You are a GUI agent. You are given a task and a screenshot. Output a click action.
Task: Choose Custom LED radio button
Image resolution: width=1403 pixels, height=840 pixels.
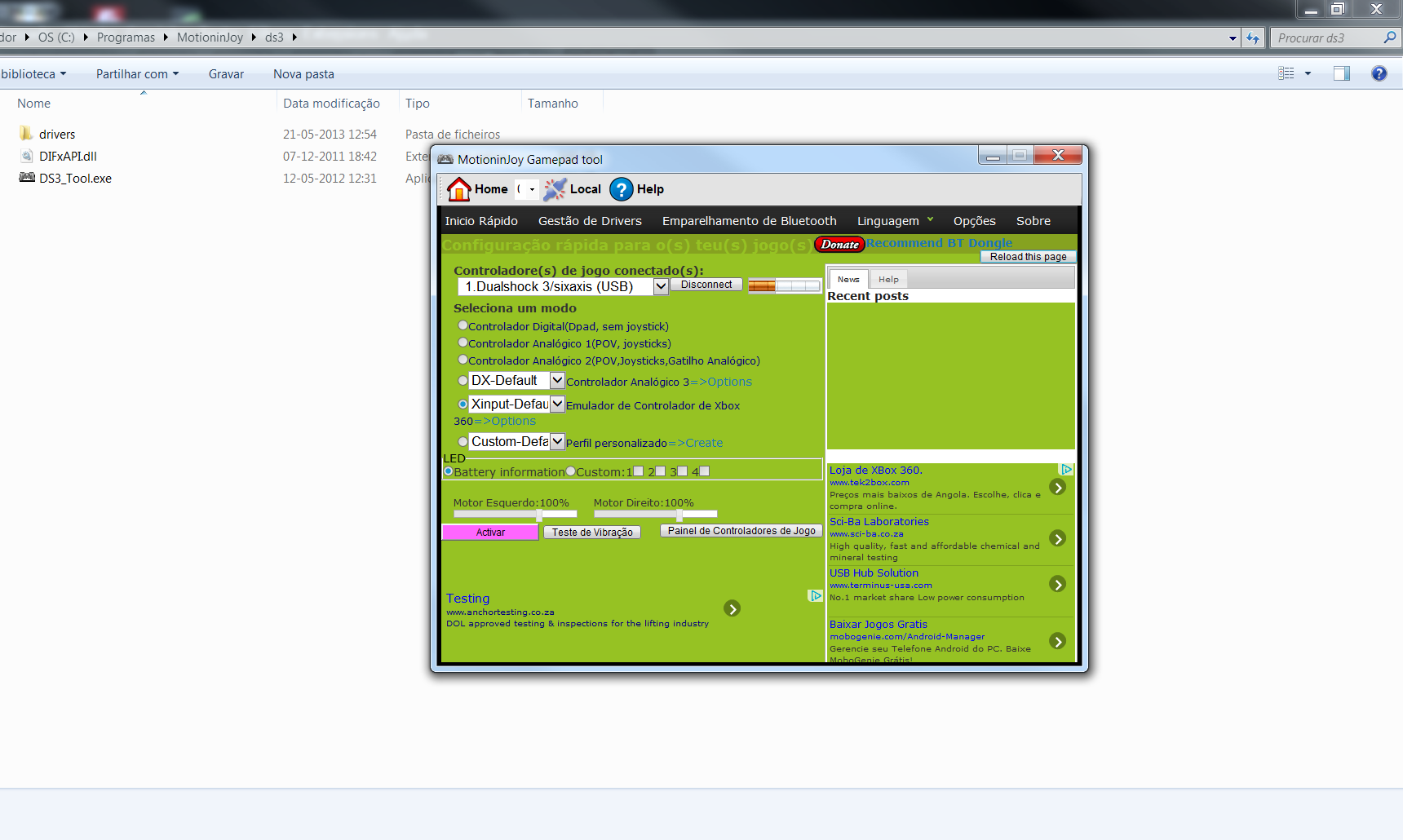pos(570,471)
